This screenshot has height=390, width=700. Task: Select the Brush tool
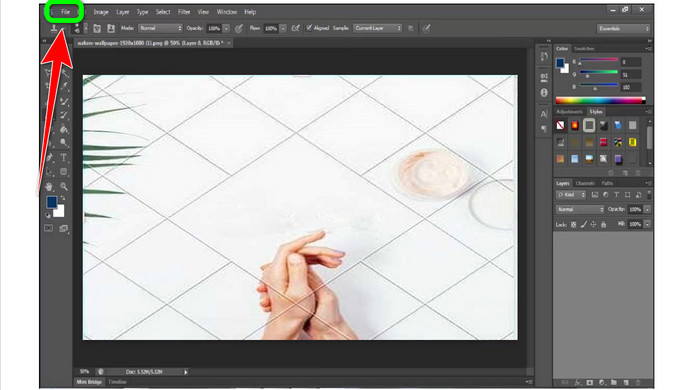[x=64, y=101]
